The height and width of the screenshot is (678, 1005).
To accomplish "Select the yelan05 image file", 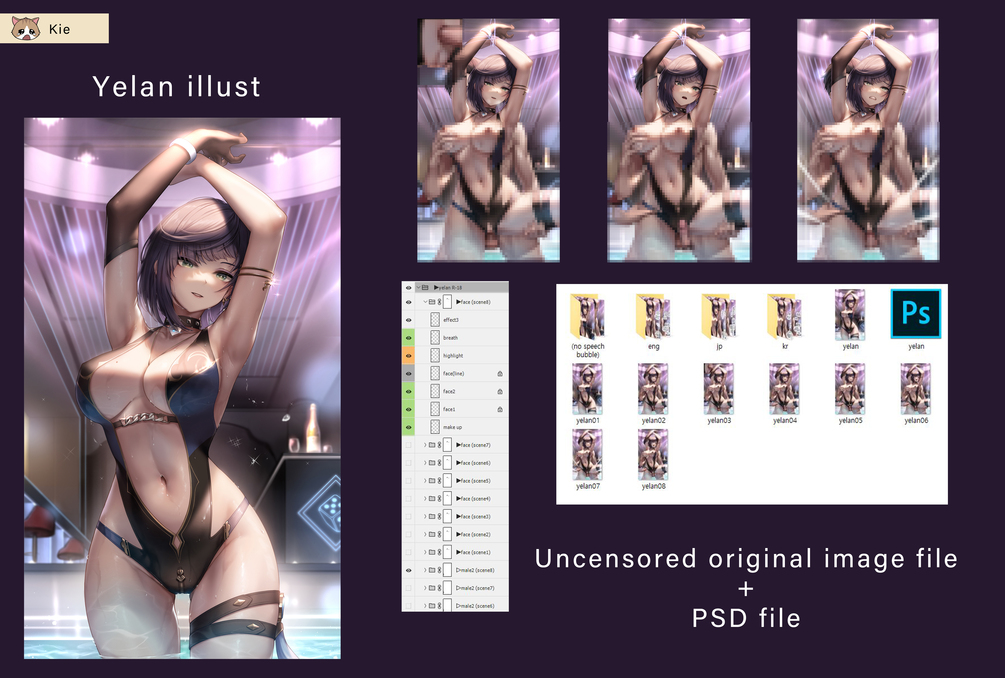I will (x=850, y=393).
